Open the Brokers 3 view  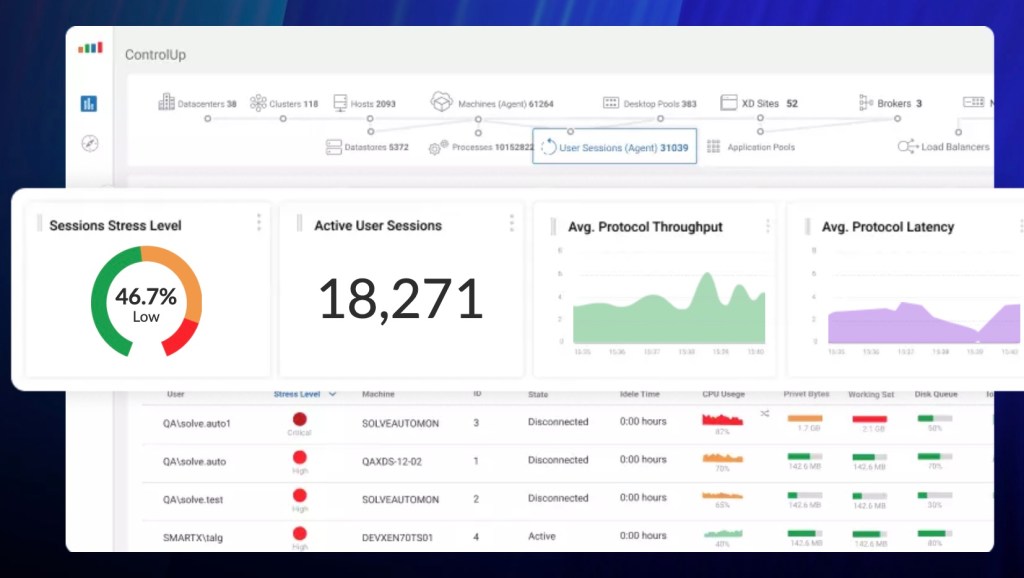click(x=899, y=103)
